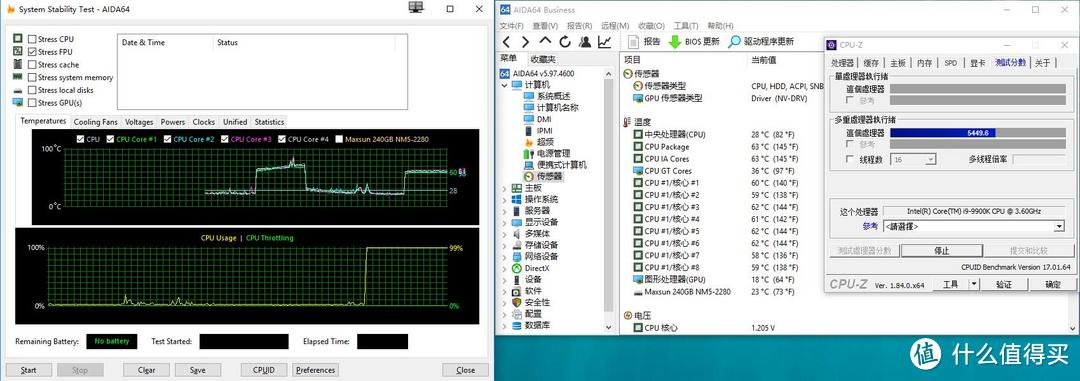This screenshot has width=1080, height=381.
Task: Switch to Statistics tab
Action: pos(269,122)
